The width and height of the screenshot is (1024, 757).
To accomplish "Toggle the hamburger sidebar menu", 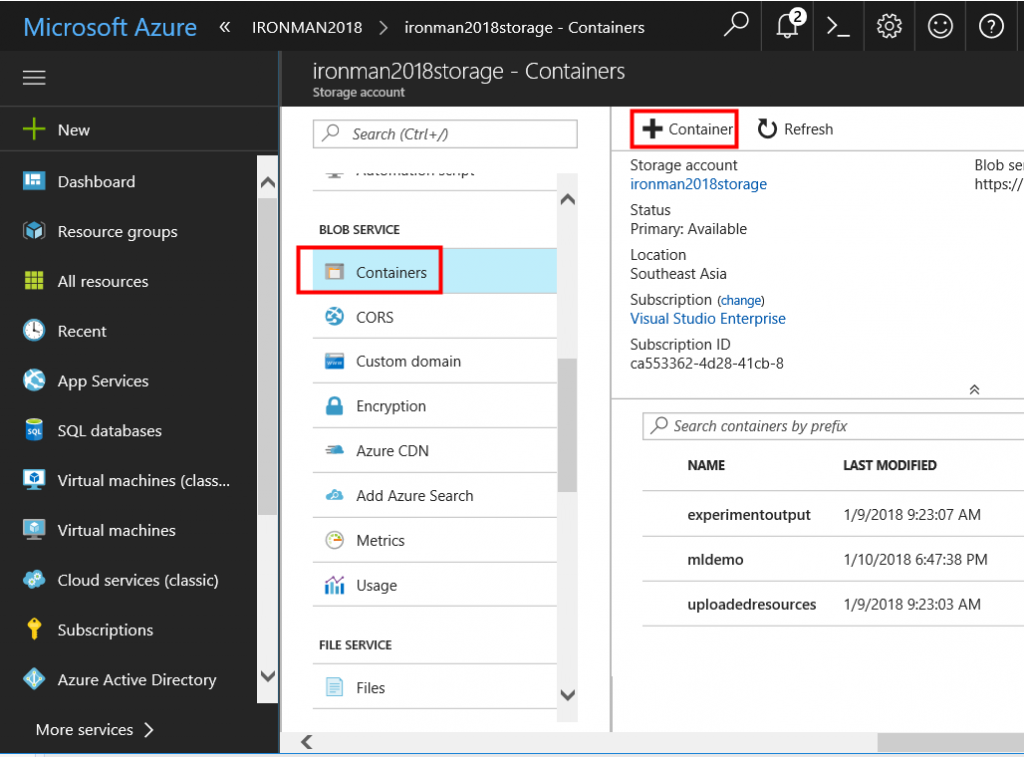I will (34, 78).
